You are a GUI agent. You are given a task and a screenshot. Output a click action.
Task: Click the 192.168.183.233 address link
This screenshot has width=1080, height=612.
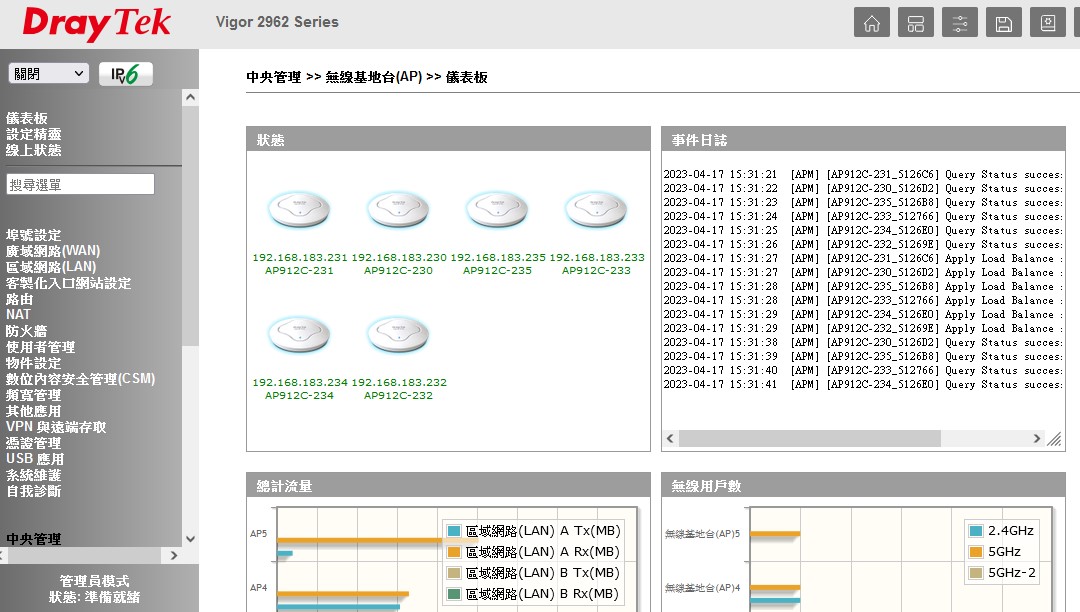pyautogui.click(x=596, y=257)
